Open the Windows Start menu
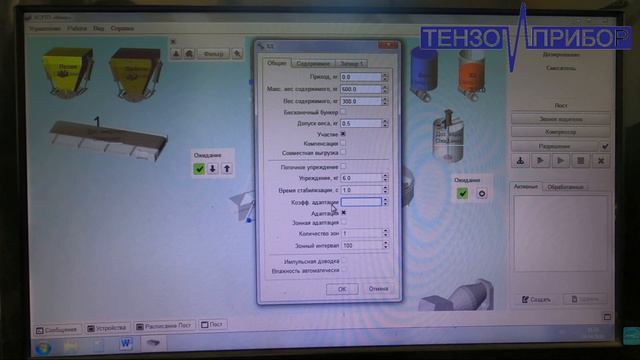This screenshot has height=360, width=640. (43, 348)
